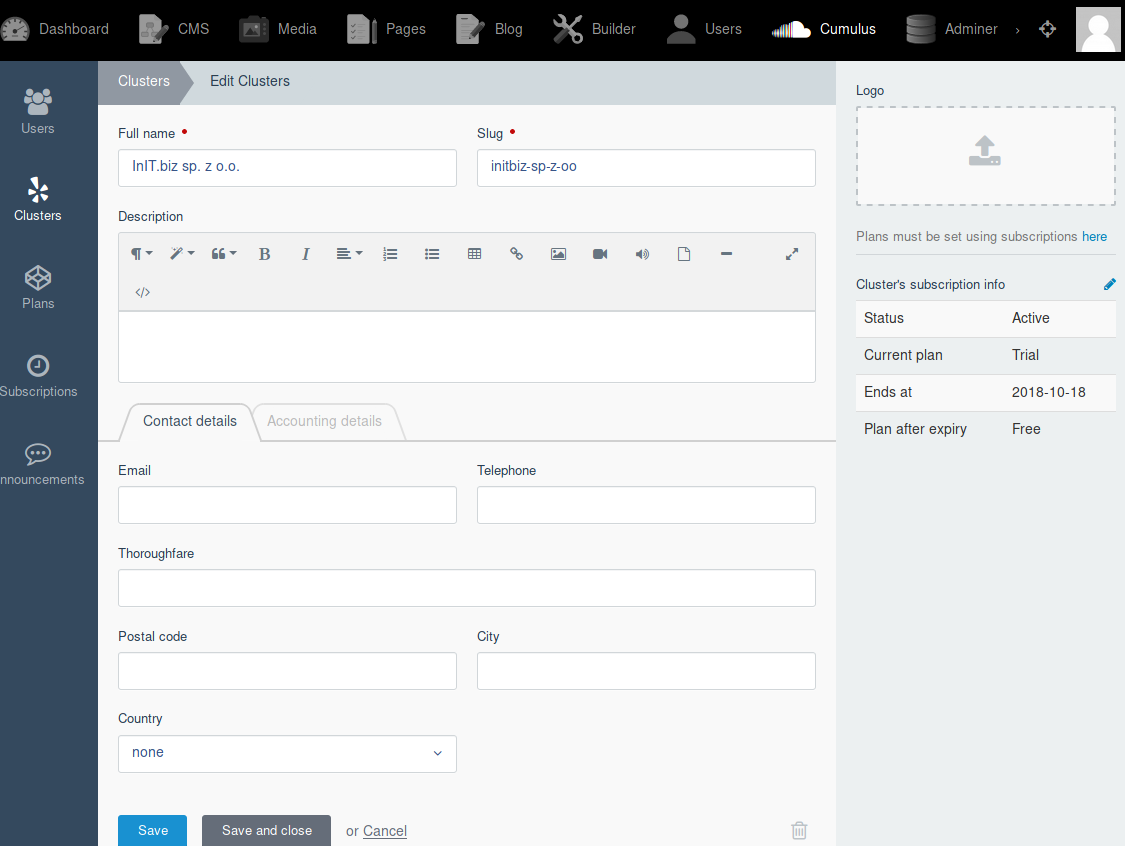Click the Cancel link
Image resolution: width=1125 pixels, height=846 pixels.
point(385,831)
